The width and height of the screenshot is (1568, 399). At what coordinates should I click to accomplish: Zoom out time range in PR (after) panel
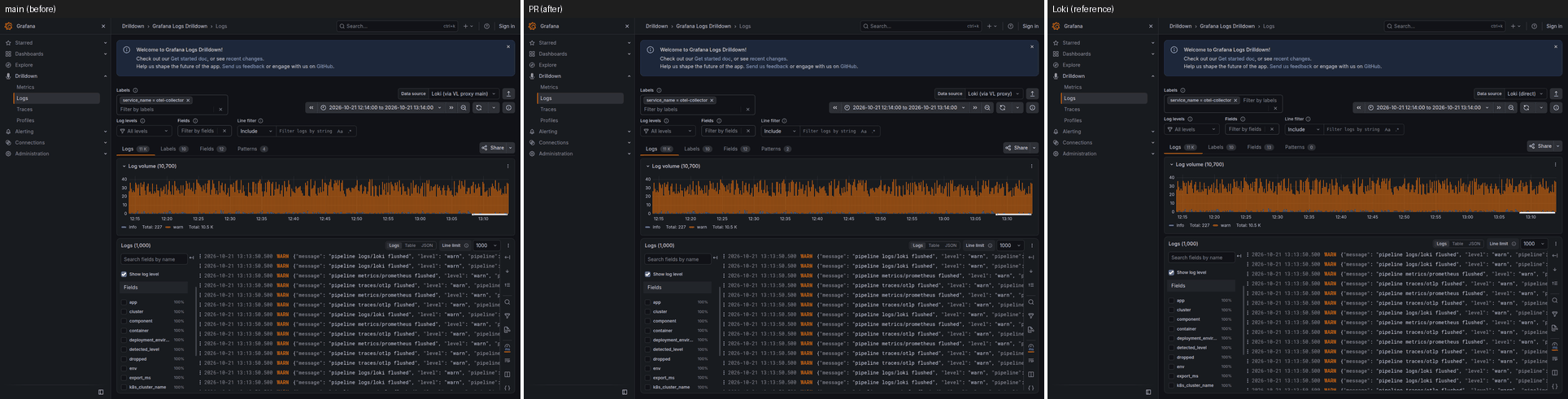[988, 107]
